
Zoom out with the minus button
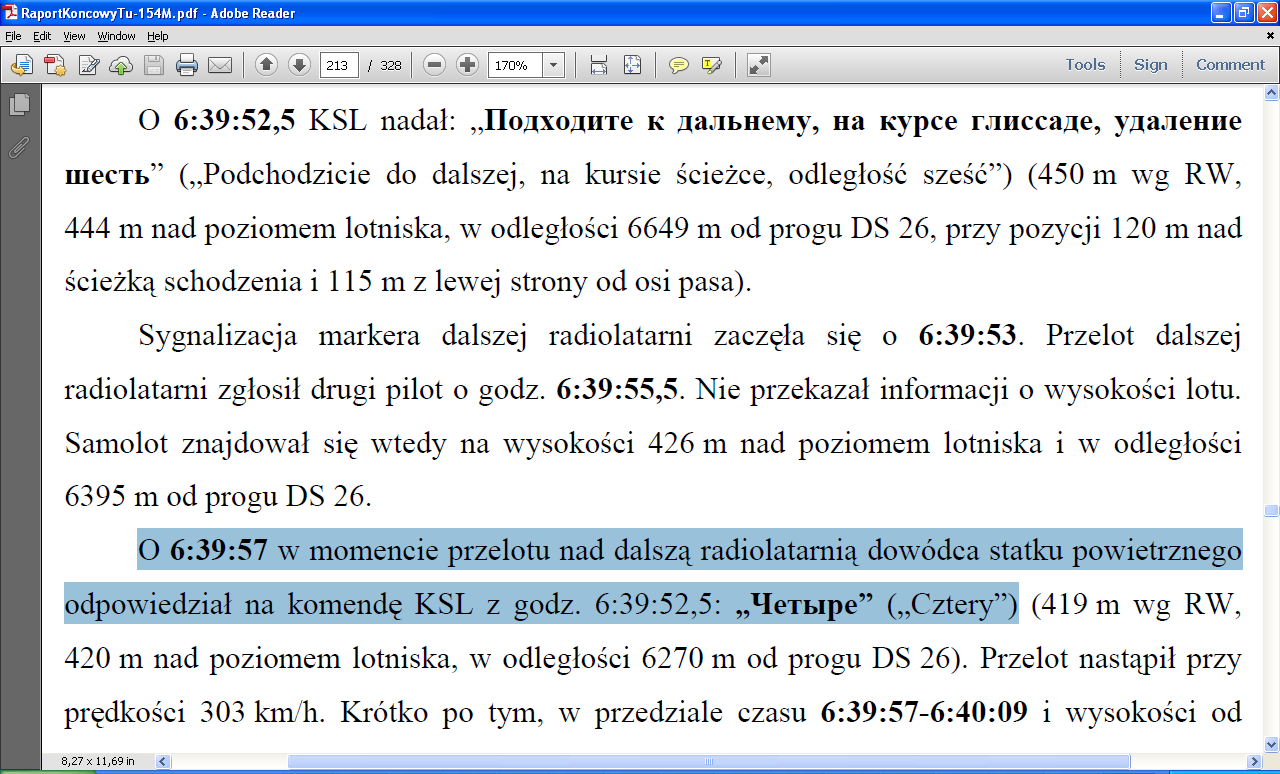[434, 65]
